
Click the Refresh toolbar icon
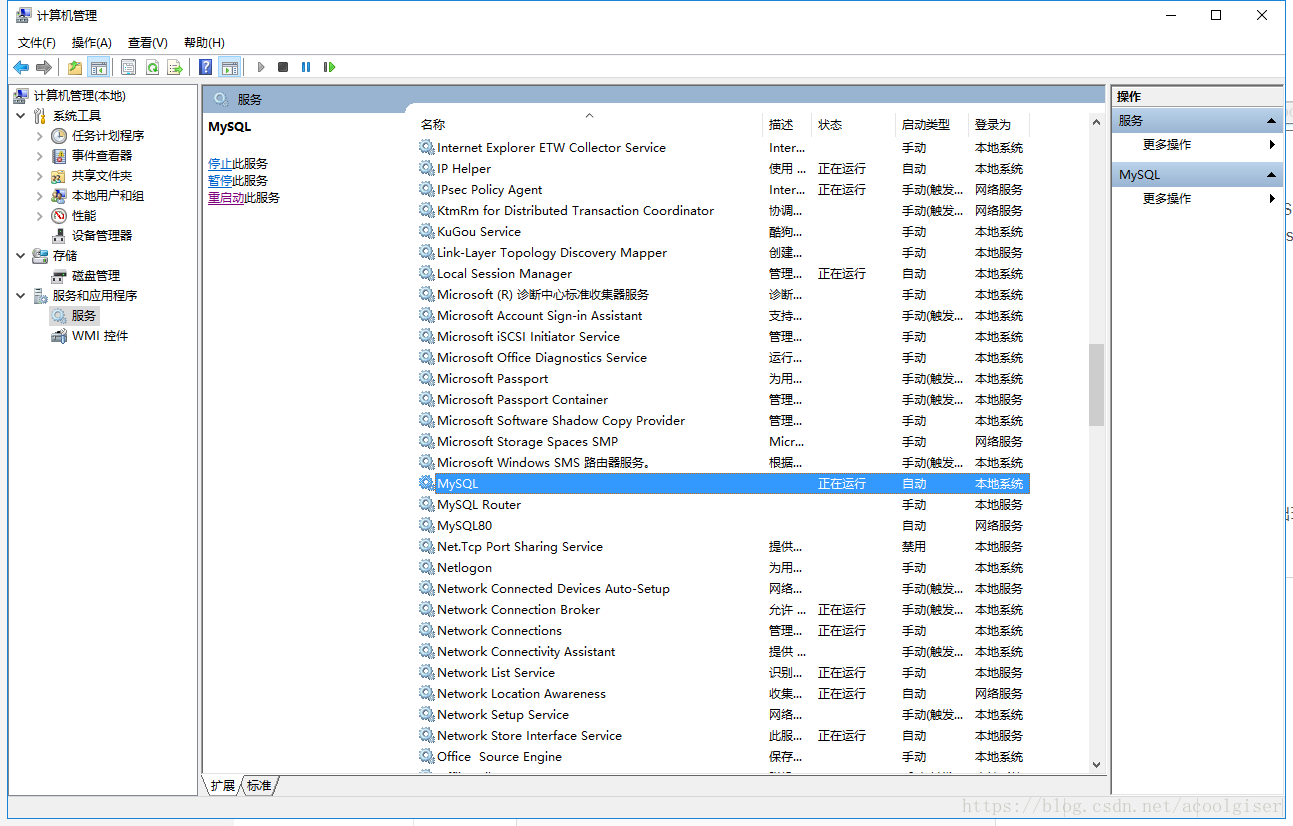[152, 67]
